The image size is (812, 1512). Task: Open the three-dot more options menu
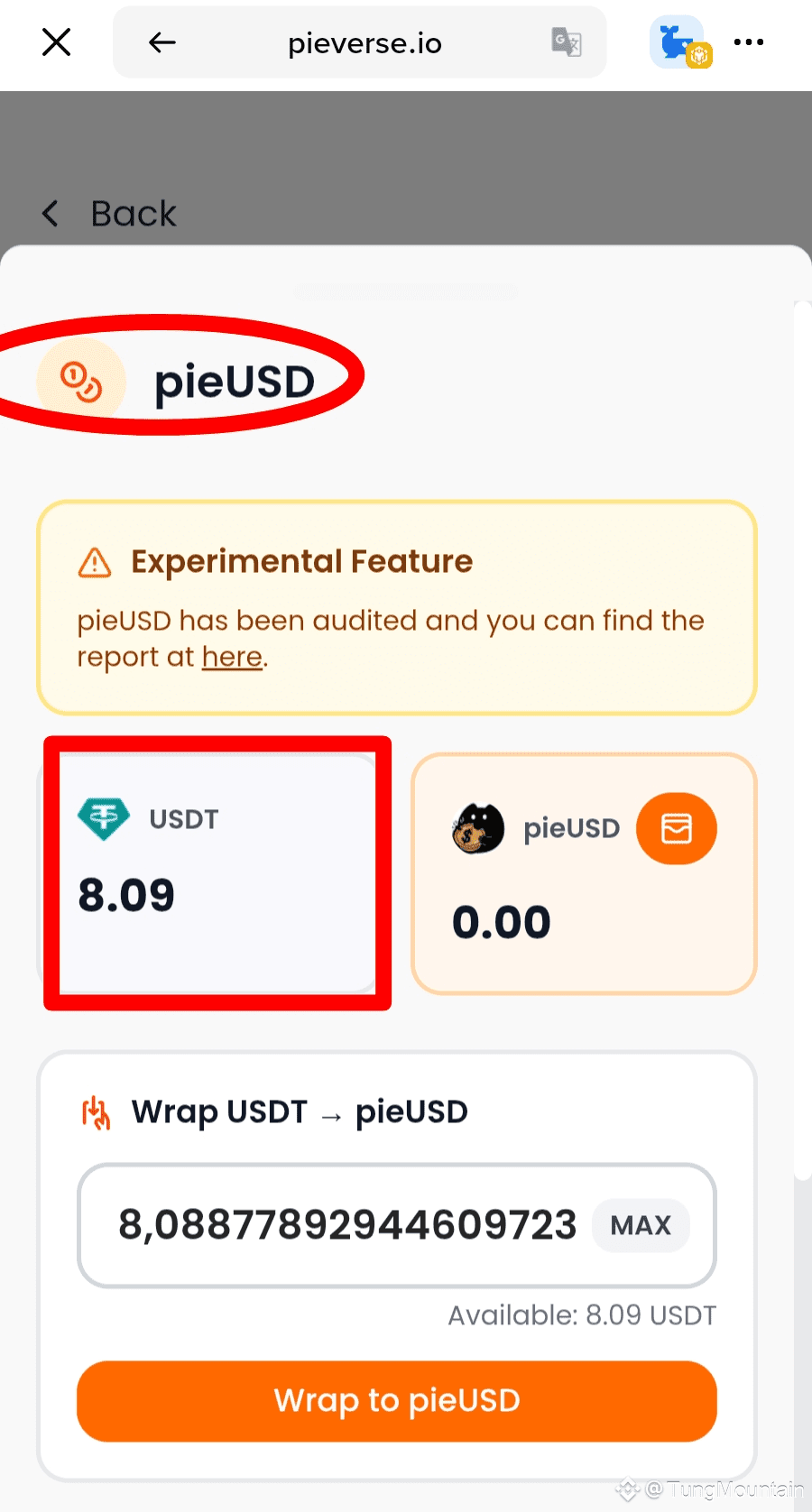click(749, 42)
